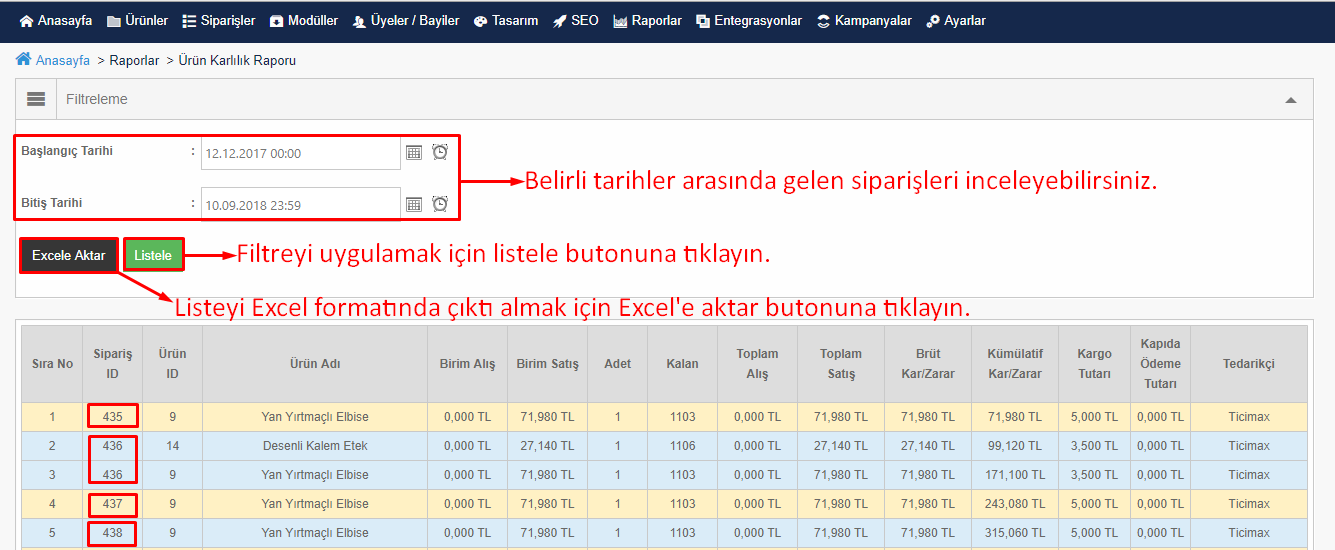Click the Toplam Alış column header
Image resolution: width=1335 pixels, height=550 pixels.
coord(757,364)
